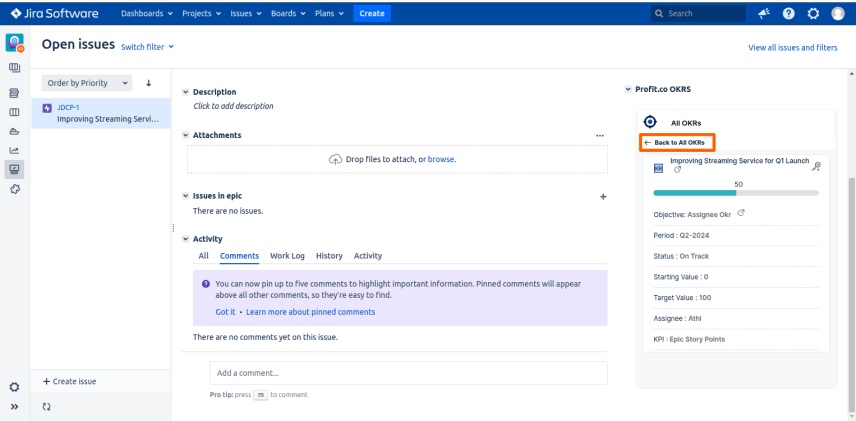Select the issues monitor icon in sidebar
Screen dimensions: 856x421
click(x=15, y=170)
